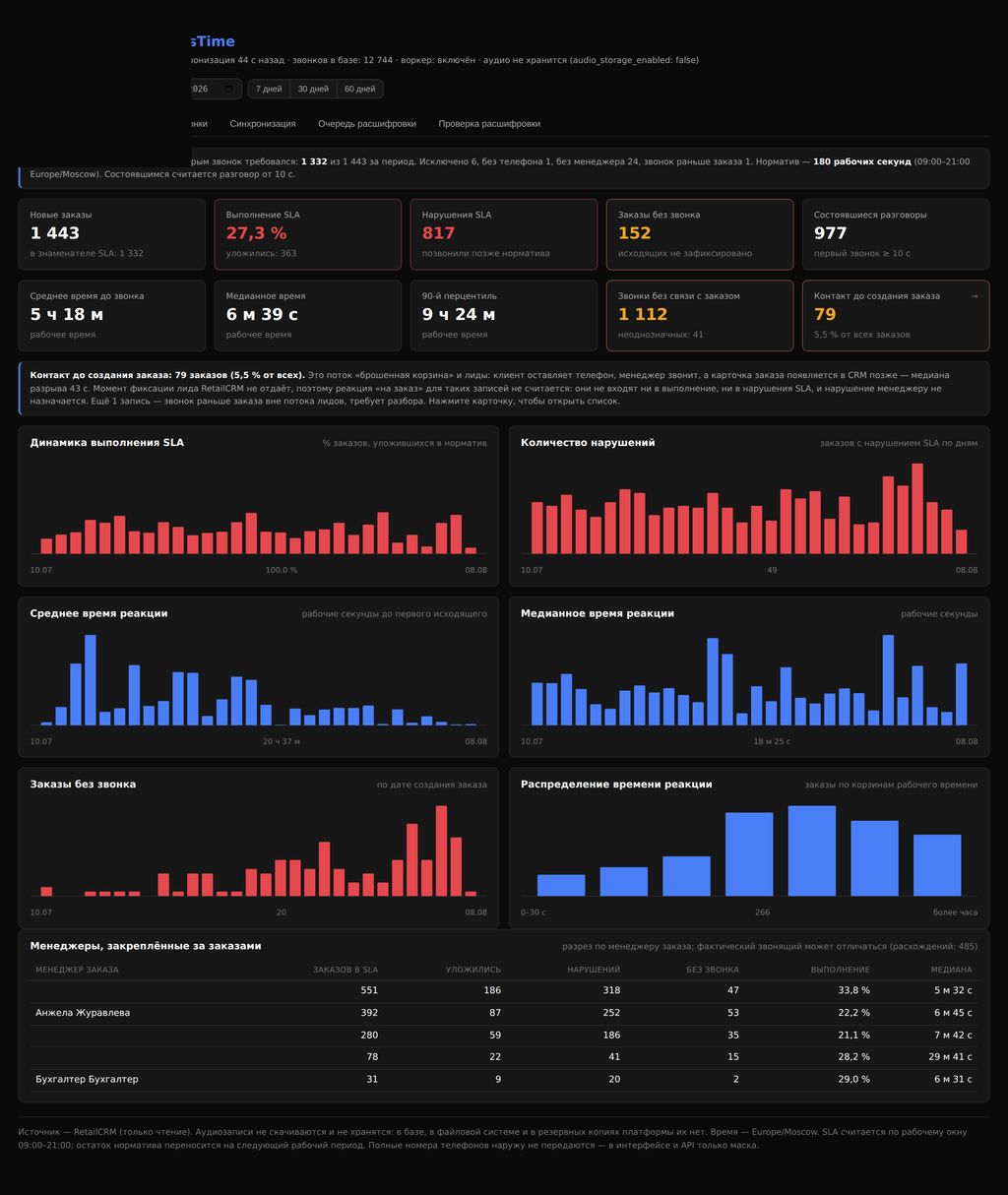
Task: Click the arrow on the Контакт до создания заказа card
Action: coord(975,296)
